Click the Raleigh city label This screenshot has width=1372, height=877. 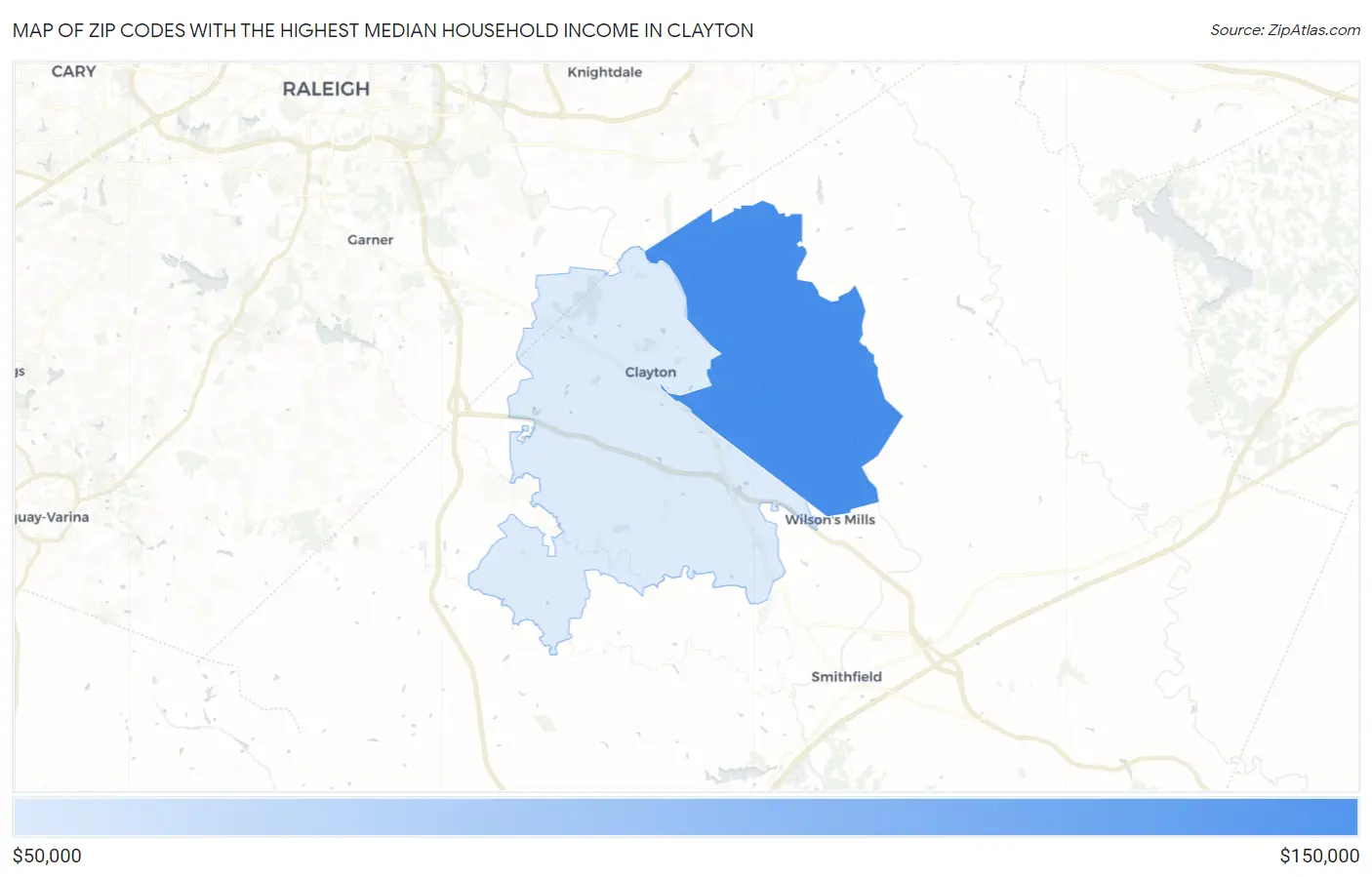(x=326, y=89)
